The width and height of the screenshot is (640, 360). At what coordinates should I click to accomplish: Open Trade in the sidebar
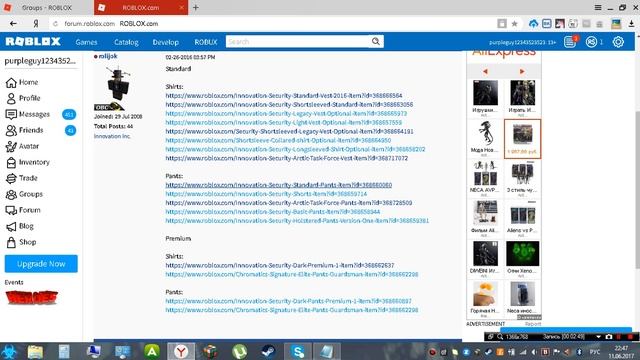click(22, 178)
